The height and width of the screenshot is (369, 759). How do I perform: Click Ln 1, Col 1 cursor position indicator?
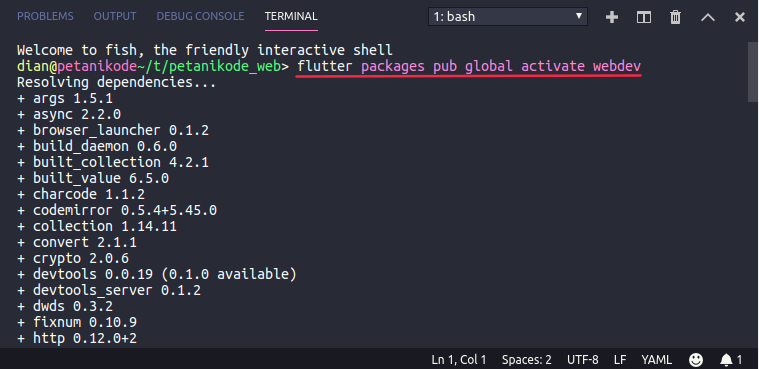459,360
